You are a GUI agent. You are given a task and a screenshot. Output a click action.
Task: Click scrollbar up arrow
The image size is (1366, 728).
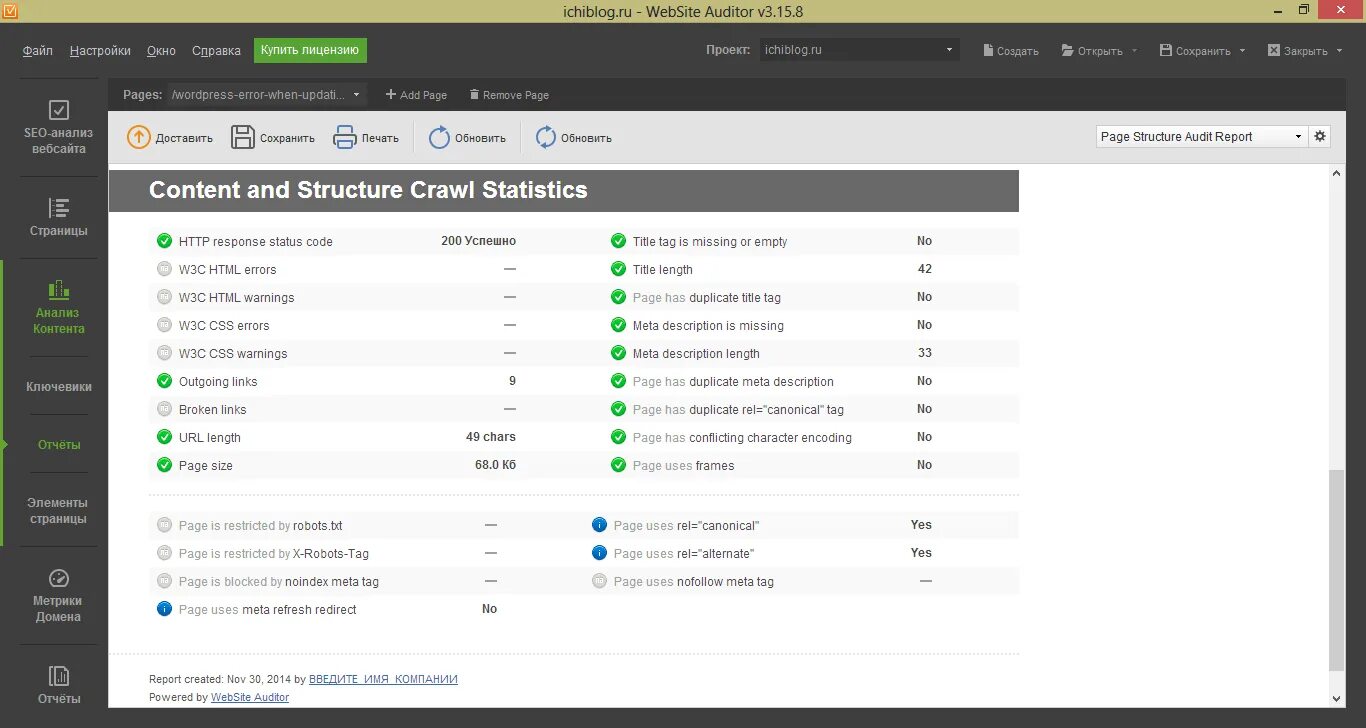pyautogui.click(x=1337, y=173)
